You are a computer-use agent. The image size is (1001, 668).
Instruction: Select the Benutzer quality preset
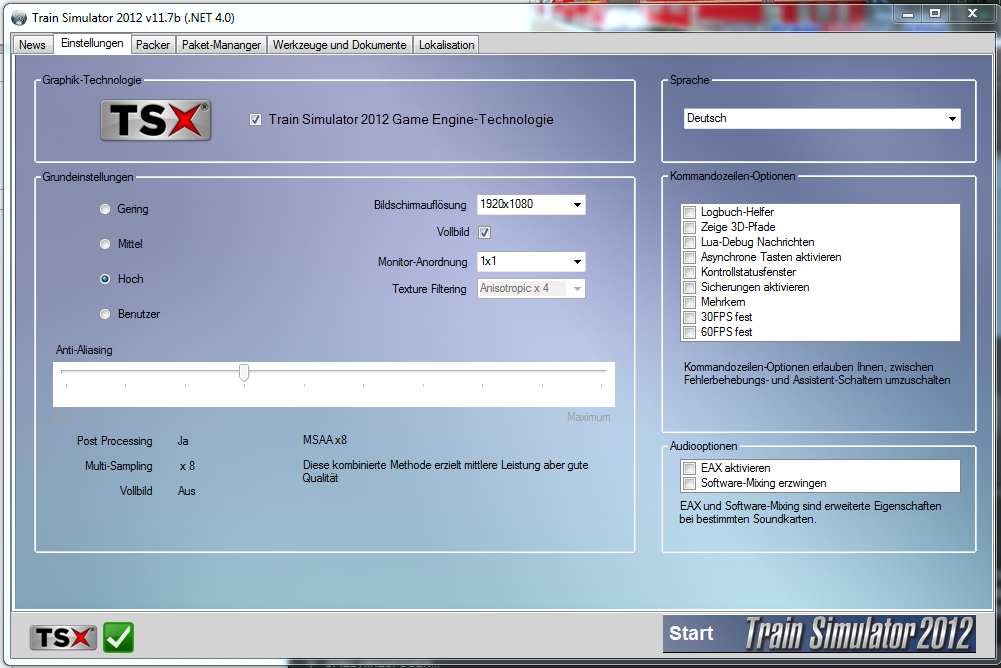105,314
